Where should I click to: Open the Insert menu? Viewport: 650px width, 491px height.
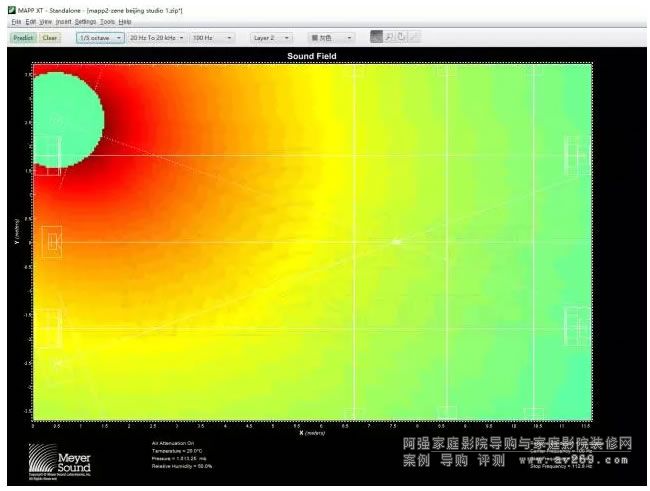pos(63,21)
